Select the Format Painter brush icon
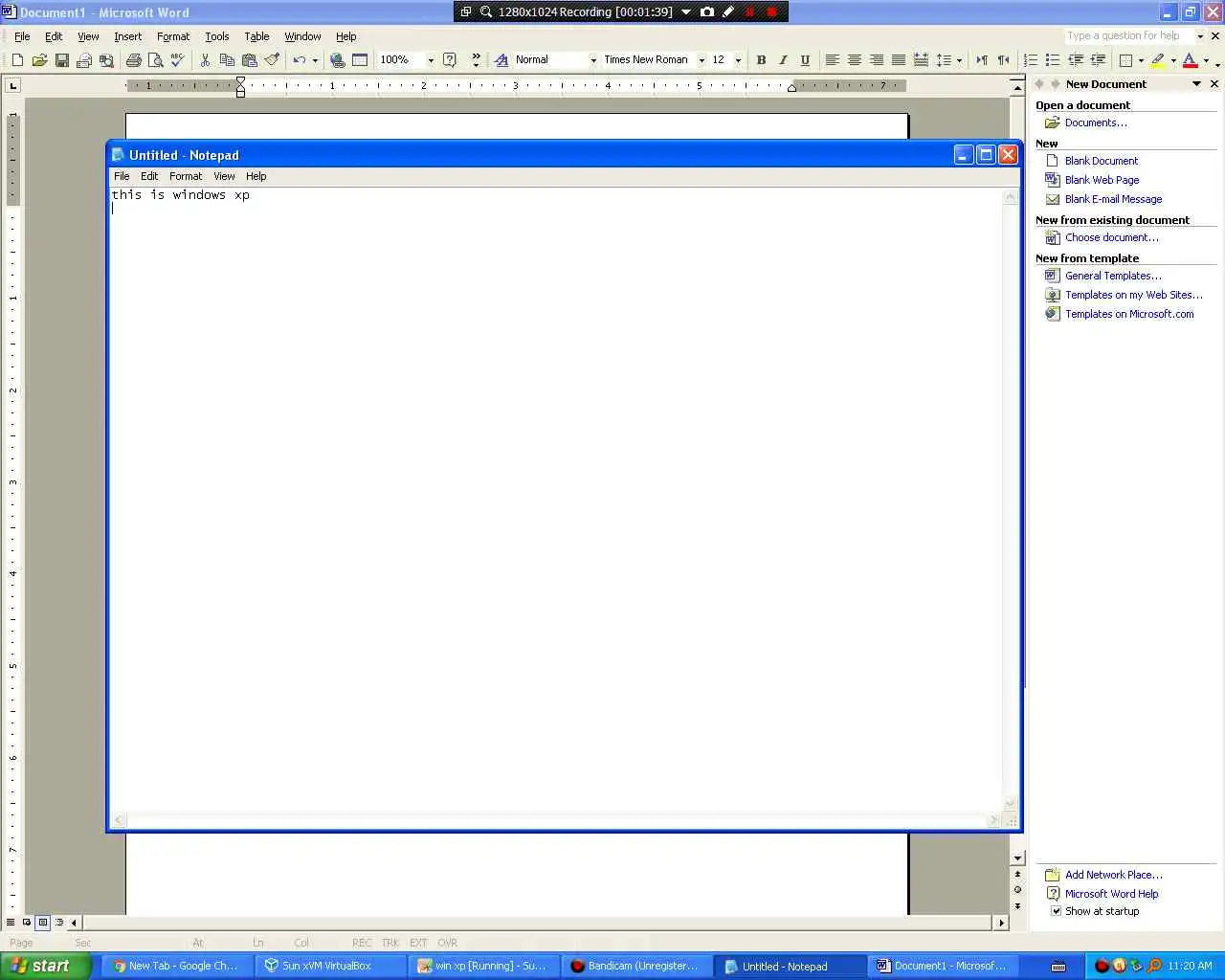Image resolution: width=1225 pixels, height=980 pixels. [x=272, y=59]
